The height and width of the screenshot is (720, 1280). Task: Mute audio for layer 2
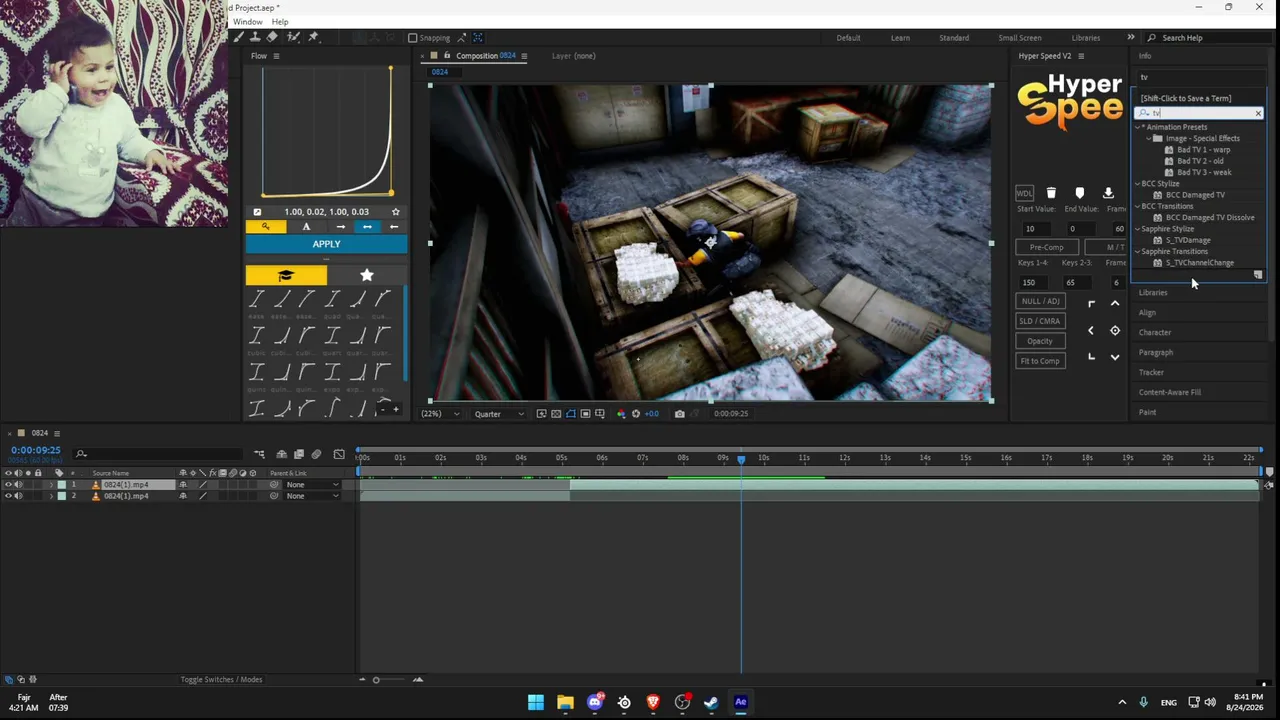tap(18, 496)
